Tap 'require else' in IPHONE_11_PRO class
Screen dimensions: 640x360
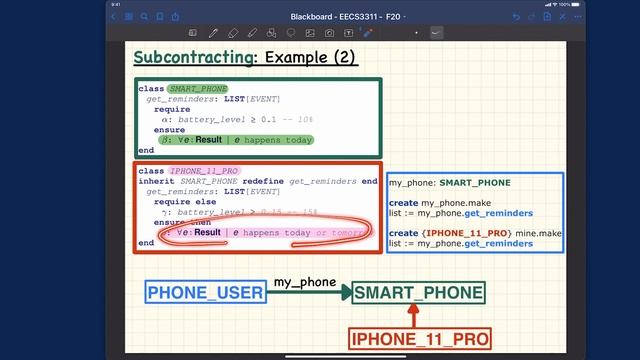[185, 202]
